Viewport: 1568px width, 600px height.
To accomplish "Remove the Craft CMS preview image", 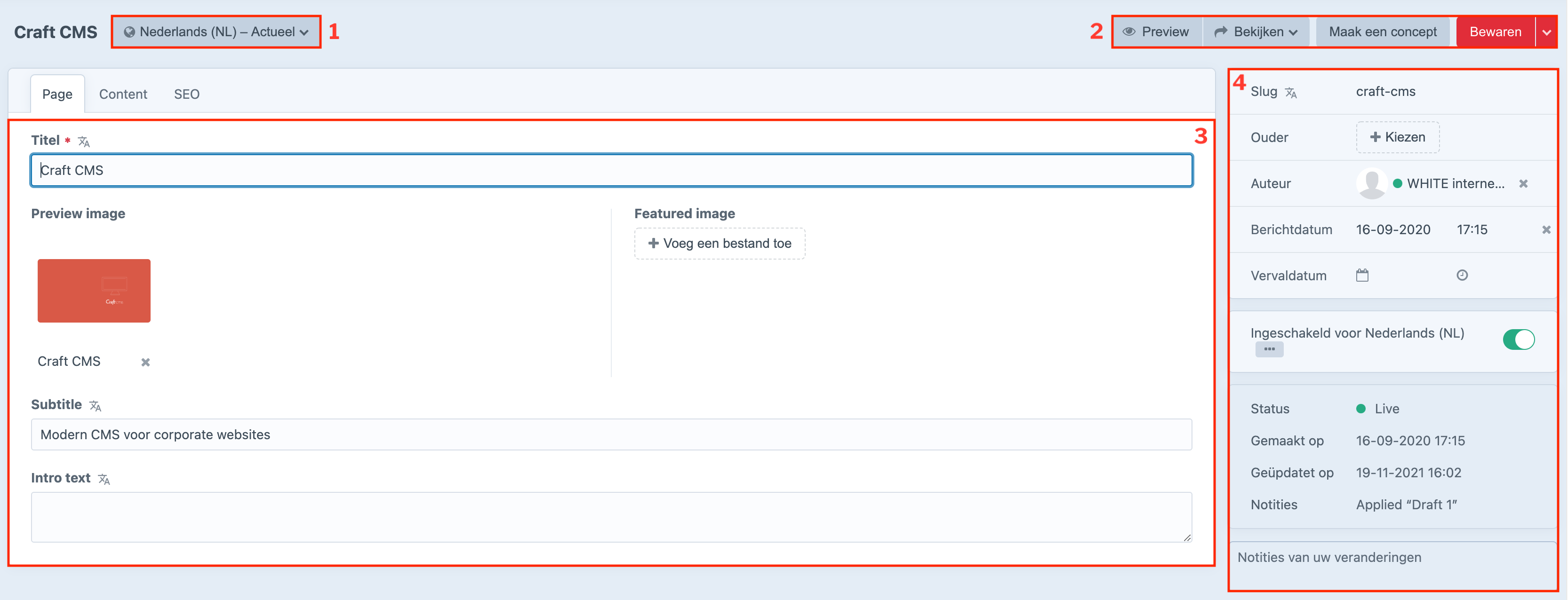I will click(x=145, y=362).
